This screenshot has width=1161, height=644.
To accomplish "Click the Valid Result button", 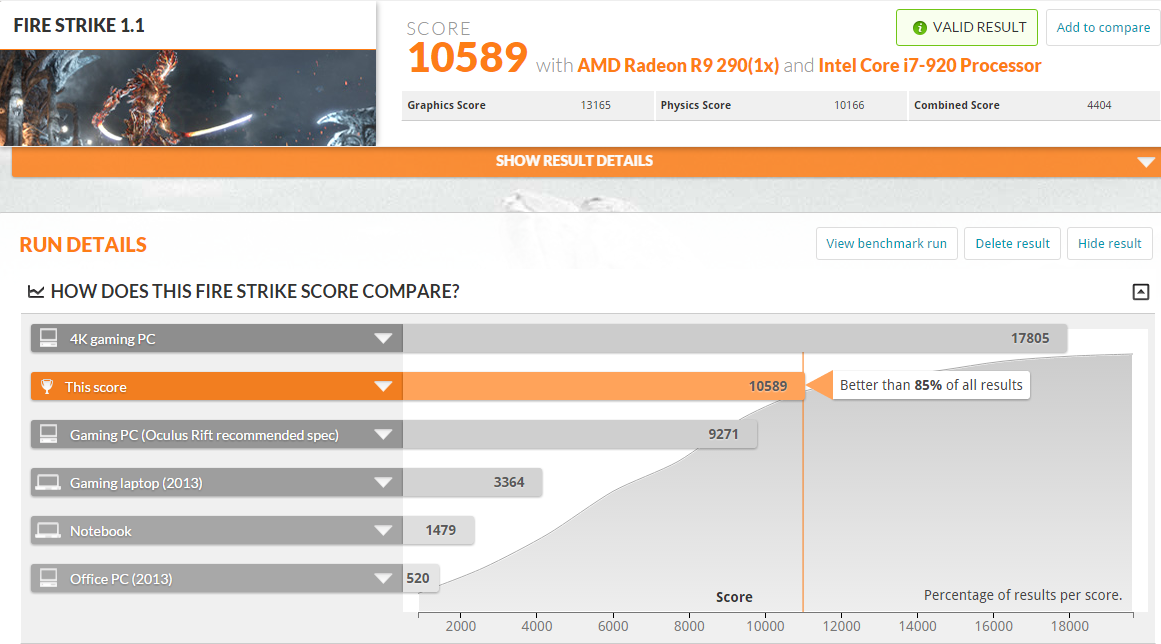I will tap(966, 27).
